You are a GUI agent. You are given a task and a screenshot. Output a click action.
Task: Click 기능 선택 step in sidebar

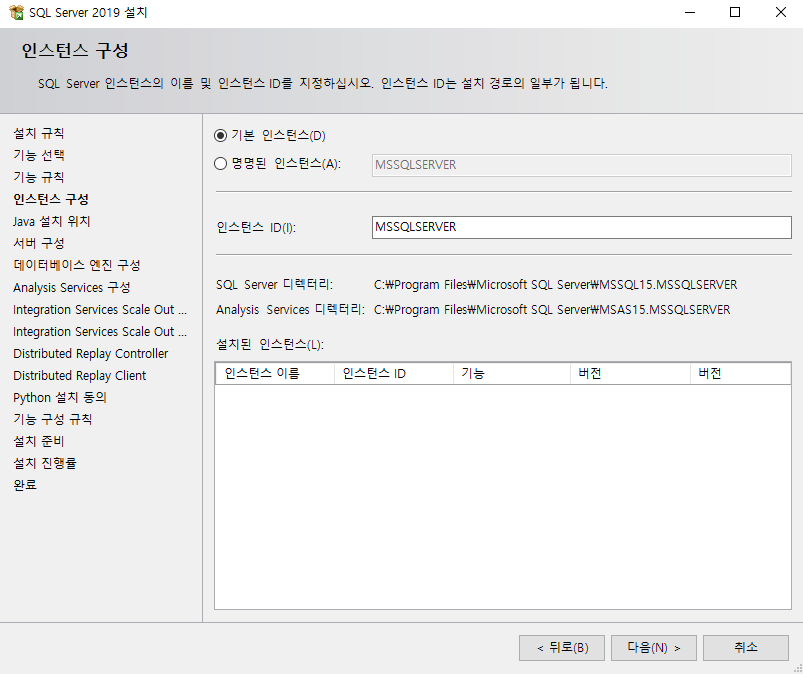(x=39, y=155)
